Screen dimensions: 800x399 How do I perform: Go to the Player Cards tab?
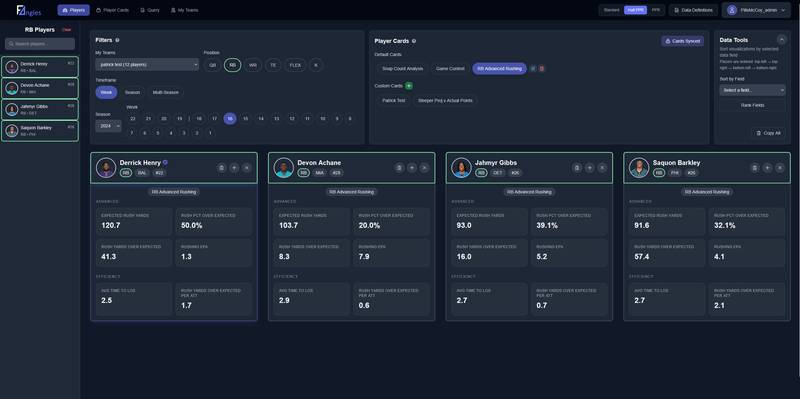(112, 10)
